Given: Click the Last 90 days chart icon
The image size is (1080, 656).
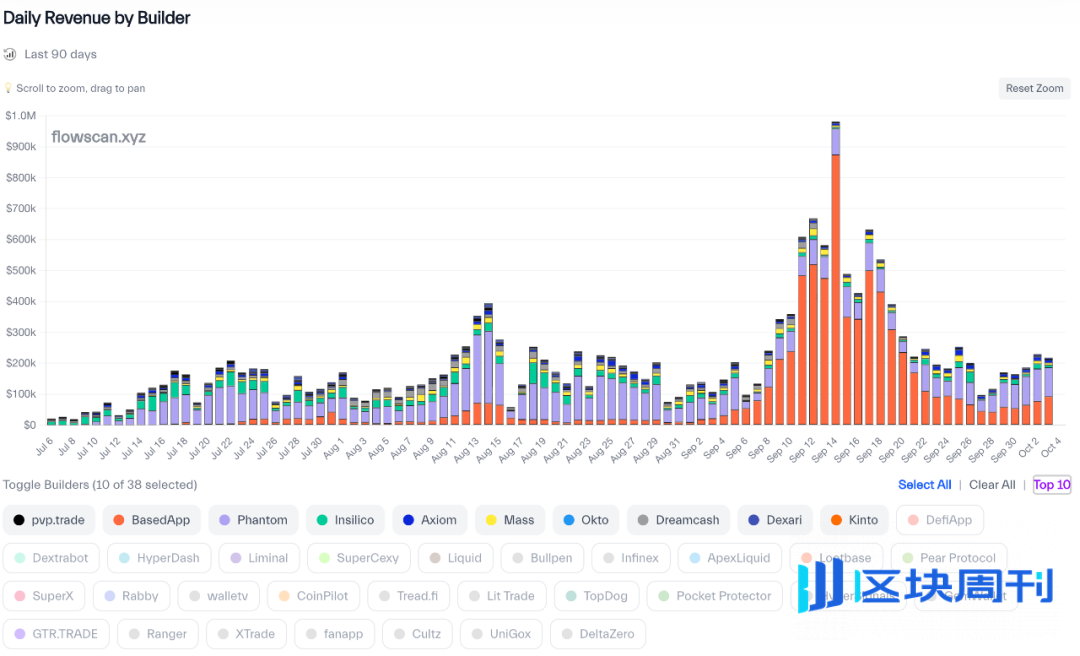Looking at the screenshot, I should pos(10,54).
